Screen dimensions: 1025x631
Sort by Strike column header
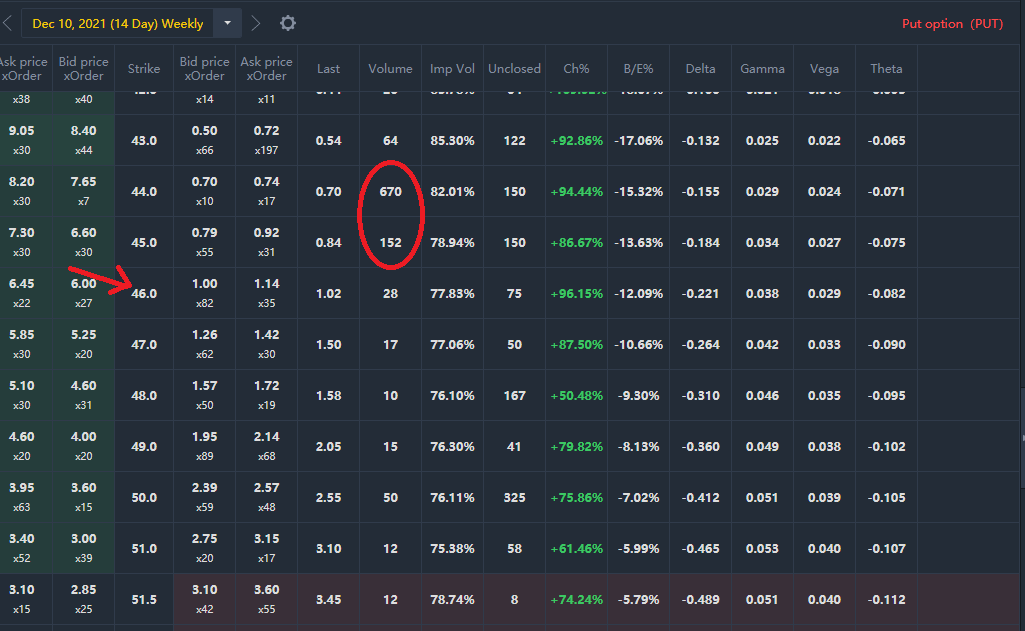point(144,69)
